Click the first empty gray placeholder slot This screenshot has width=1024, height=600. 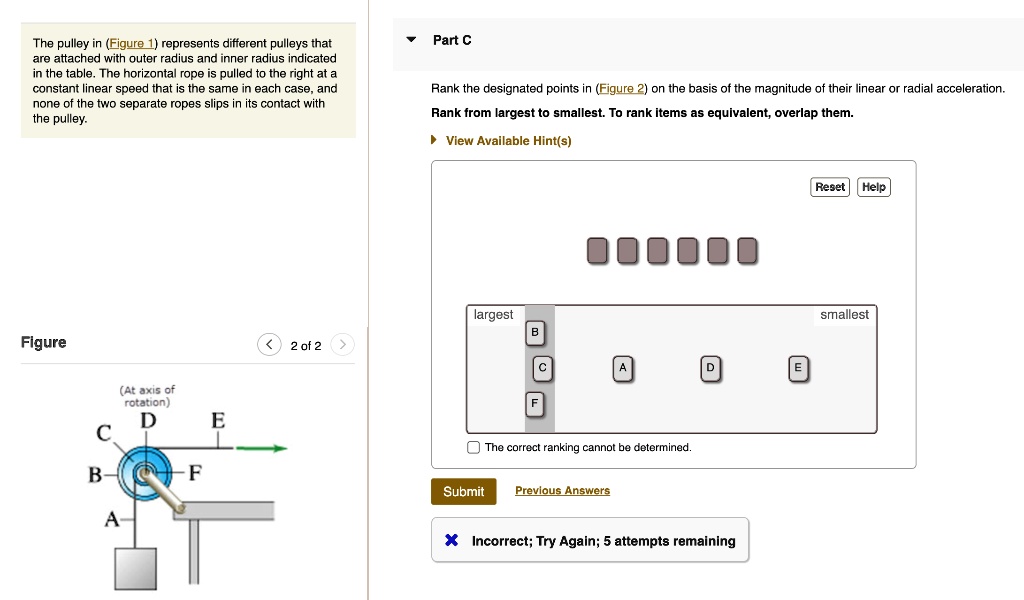pos(597,250)
